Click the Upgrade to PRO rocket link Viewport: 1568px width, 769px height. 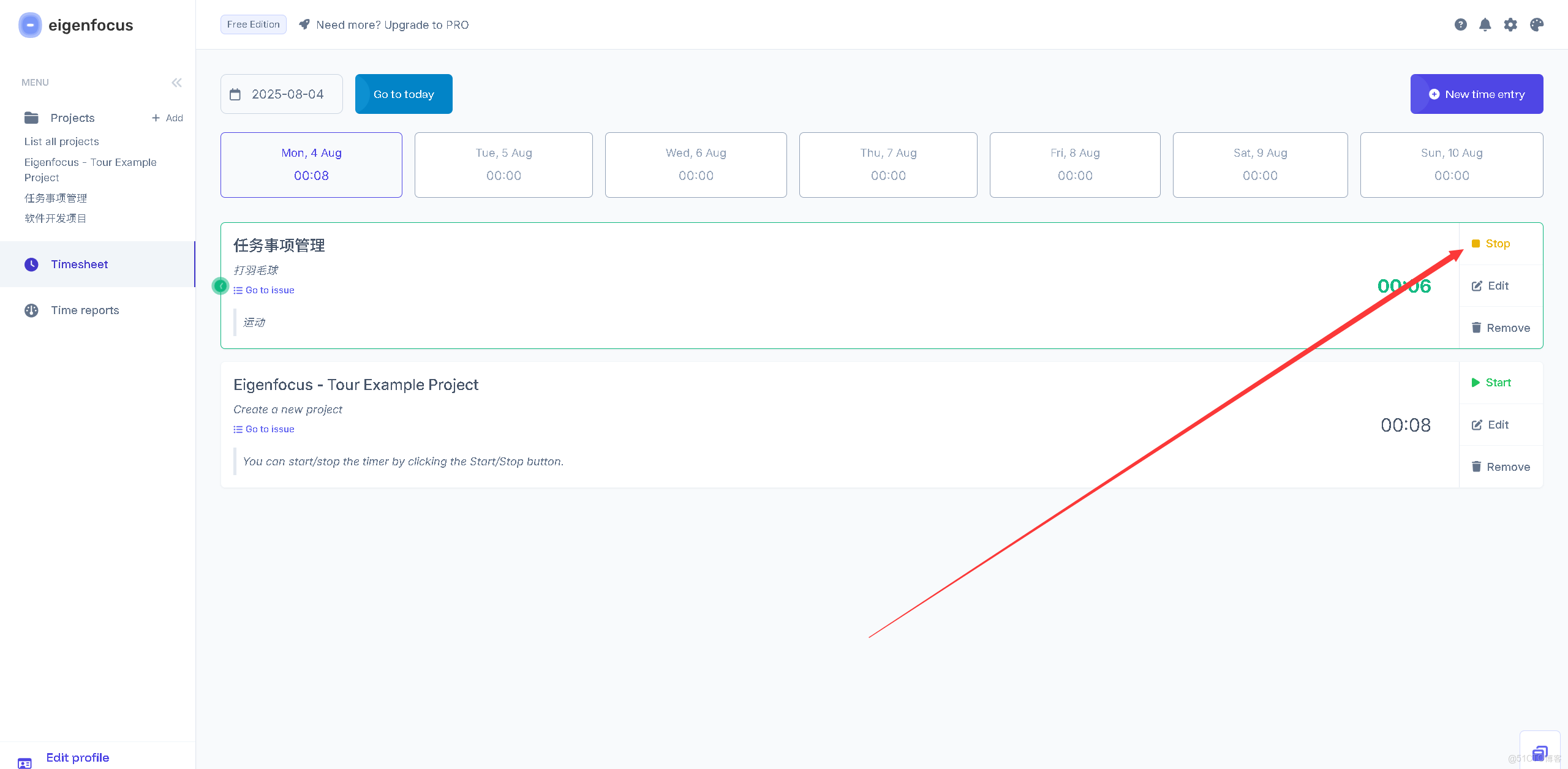coord(392,24)
